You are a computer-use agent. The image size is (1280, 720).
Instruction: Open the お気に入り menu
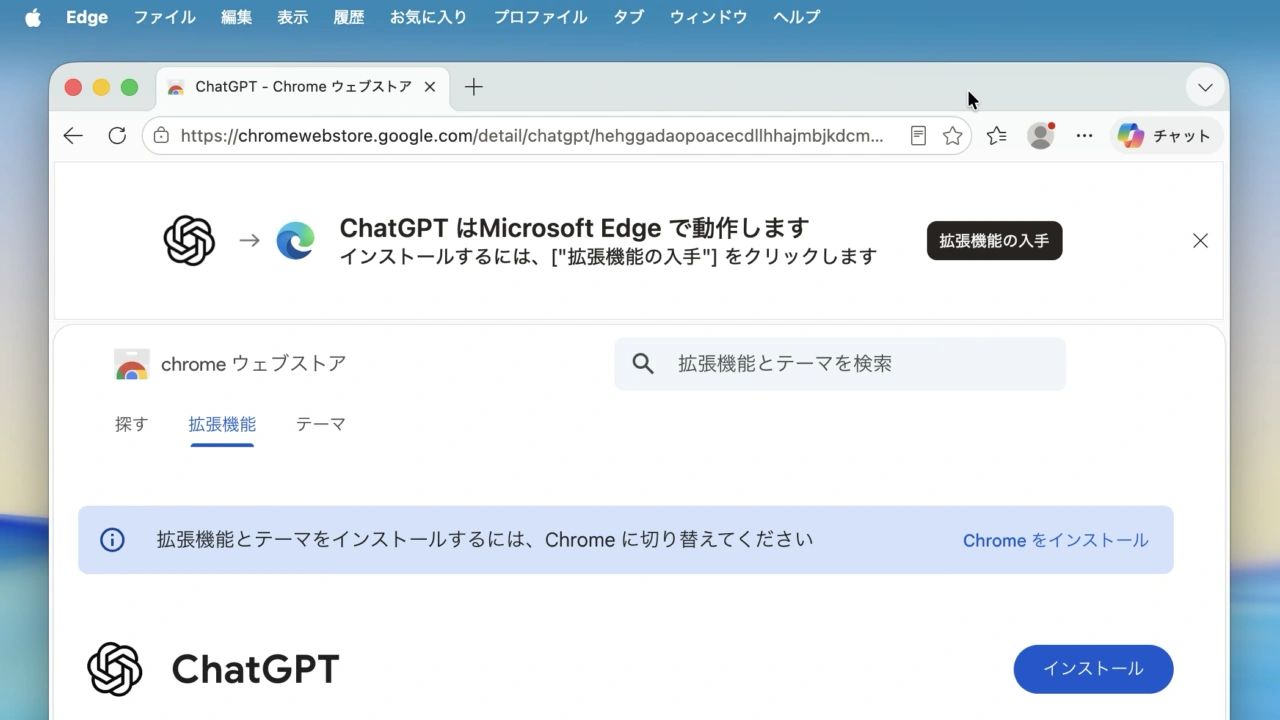click(x=428, y=17)
